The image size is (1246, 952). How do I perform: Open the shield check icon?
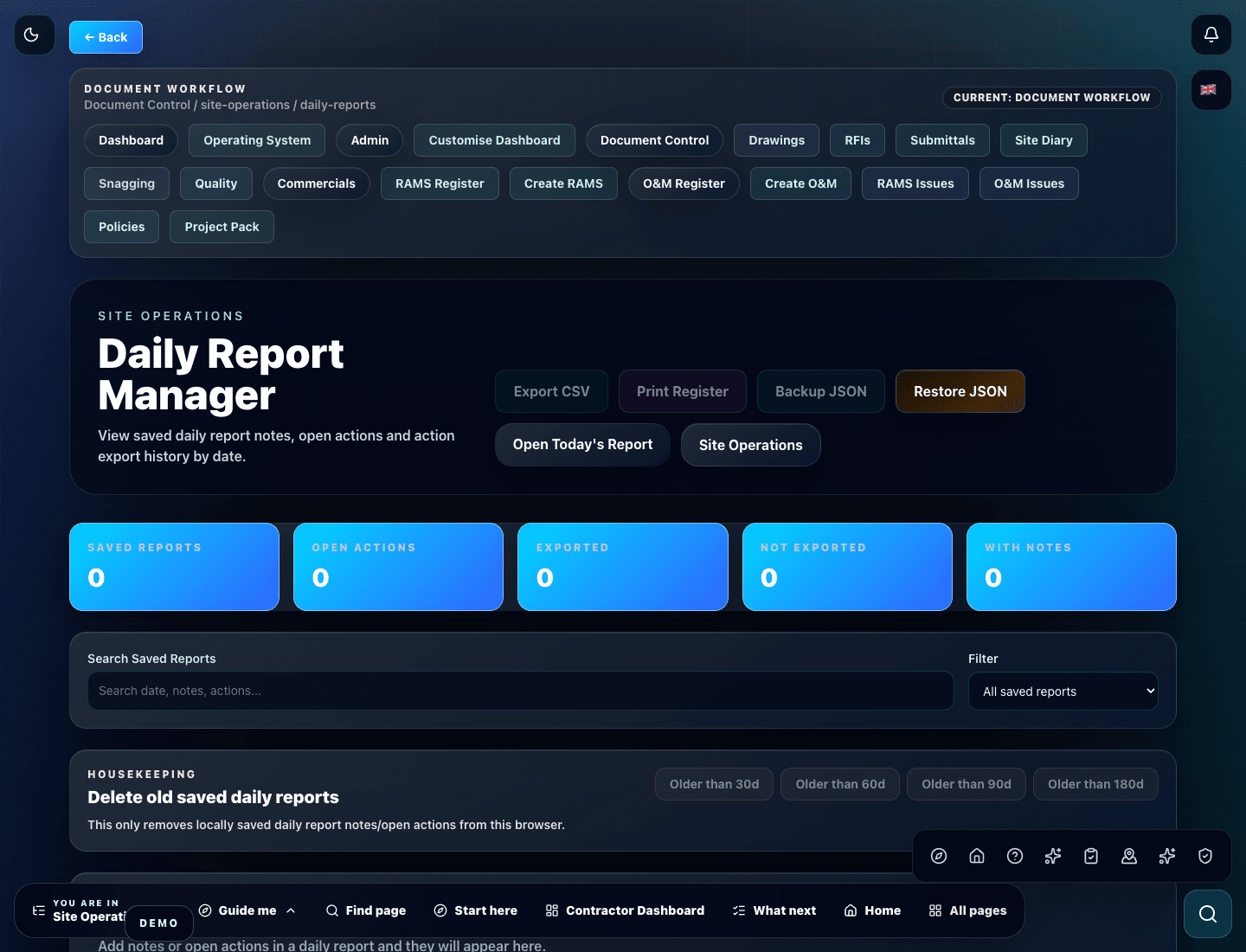tap(1205, 856)
